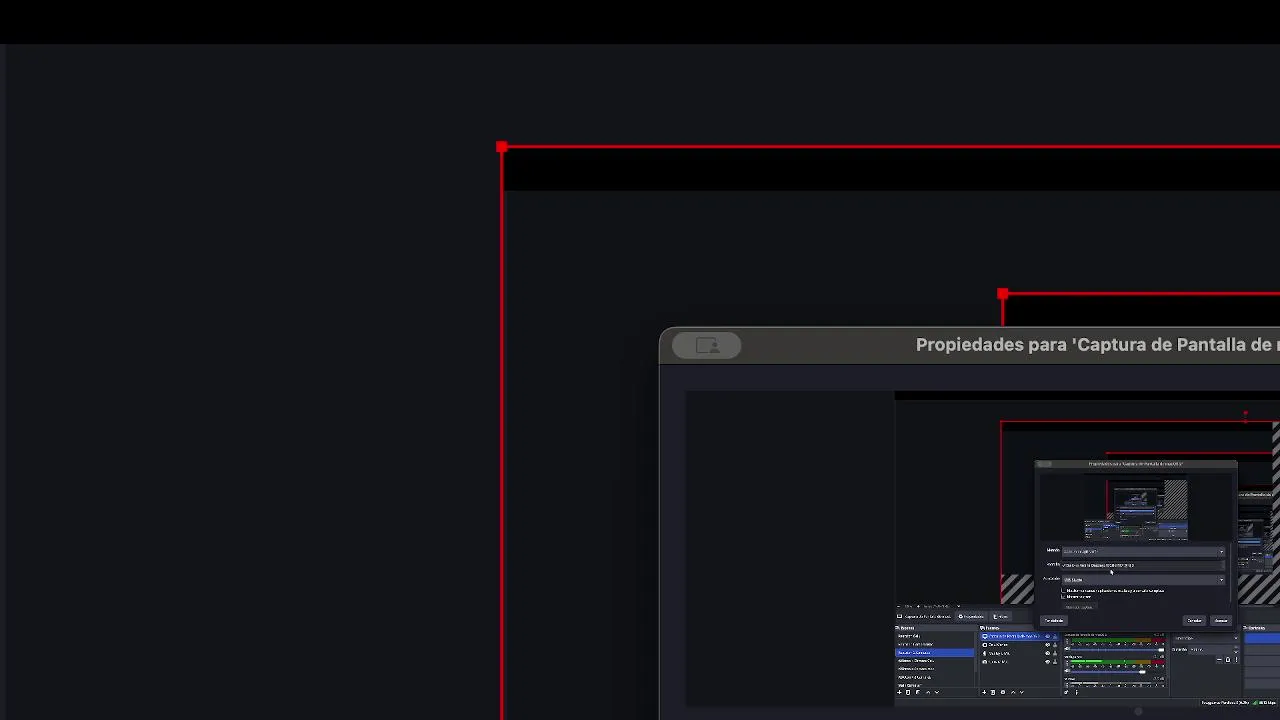Click the inner red selection box corner handle

point(1003,294)
